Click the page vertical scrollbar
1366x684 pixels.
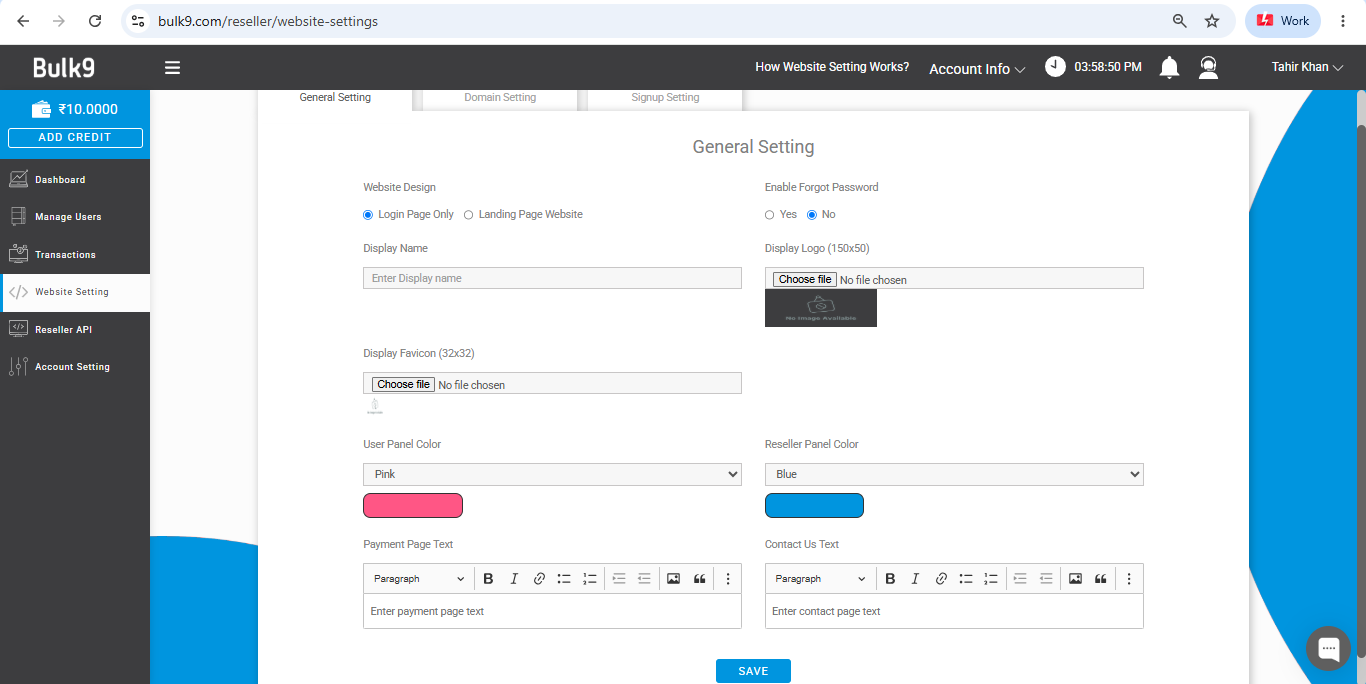click(1361, 391)
